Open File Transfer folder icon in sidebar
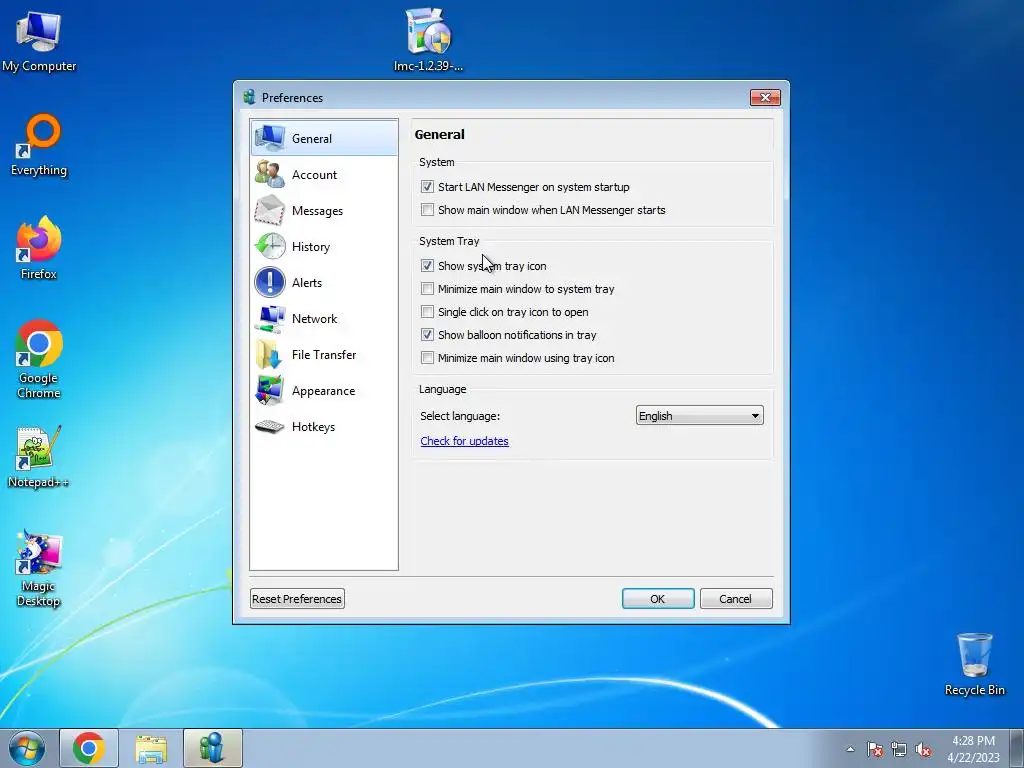 click(269, 355)
